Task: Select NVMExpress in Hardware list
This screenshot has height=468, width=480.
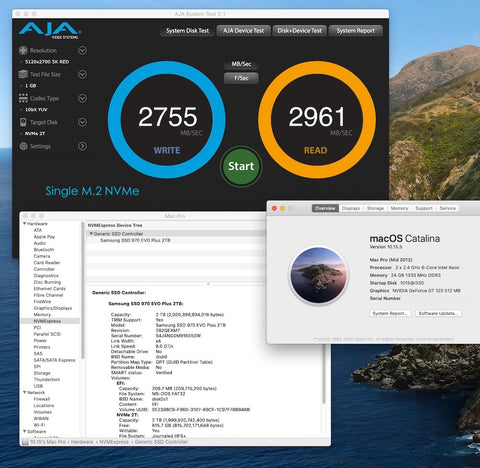Action: pos(47,321)
